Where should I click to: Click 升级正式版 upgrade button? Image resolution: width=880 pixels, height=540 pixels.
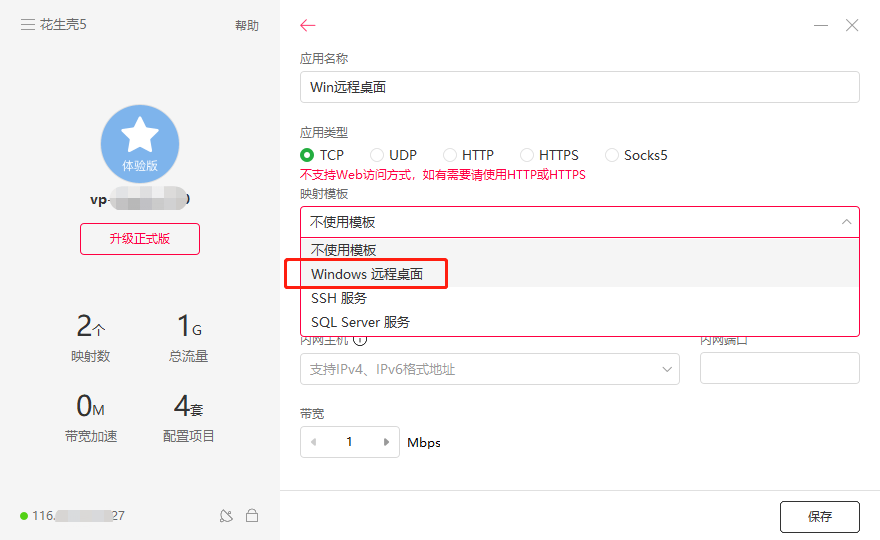click(x=140, y=239)
